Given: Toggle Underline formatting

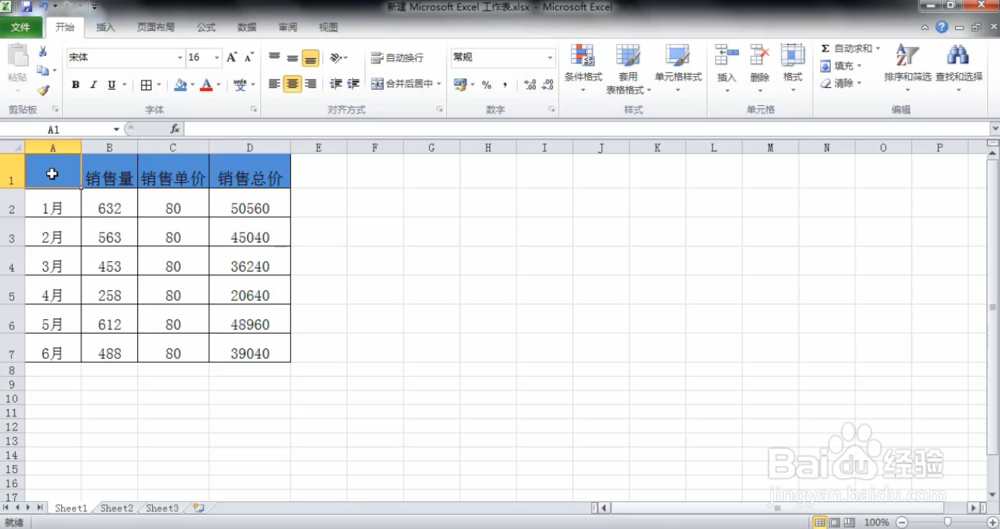Looking at the screenshot, I should coord(112,84).
